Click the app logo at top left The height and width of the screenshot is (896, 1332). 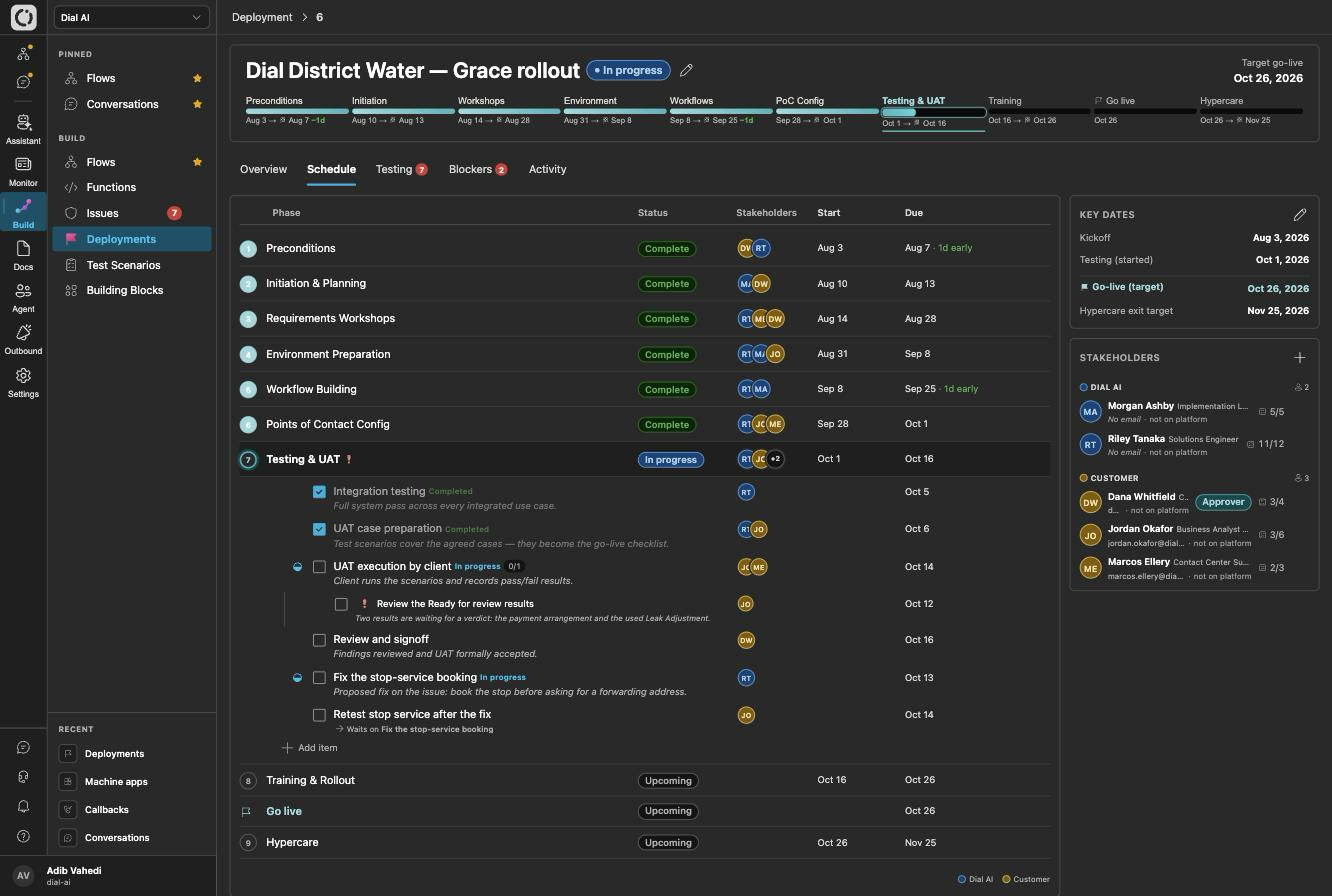[x=23, y=17]
